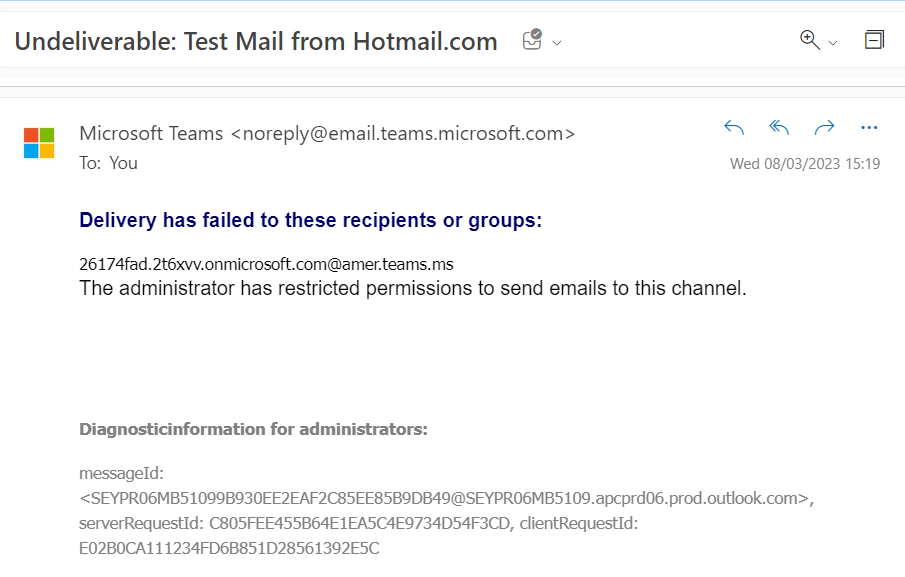Open message in a new window icon
905x577 pixels.
click(874, 40)
